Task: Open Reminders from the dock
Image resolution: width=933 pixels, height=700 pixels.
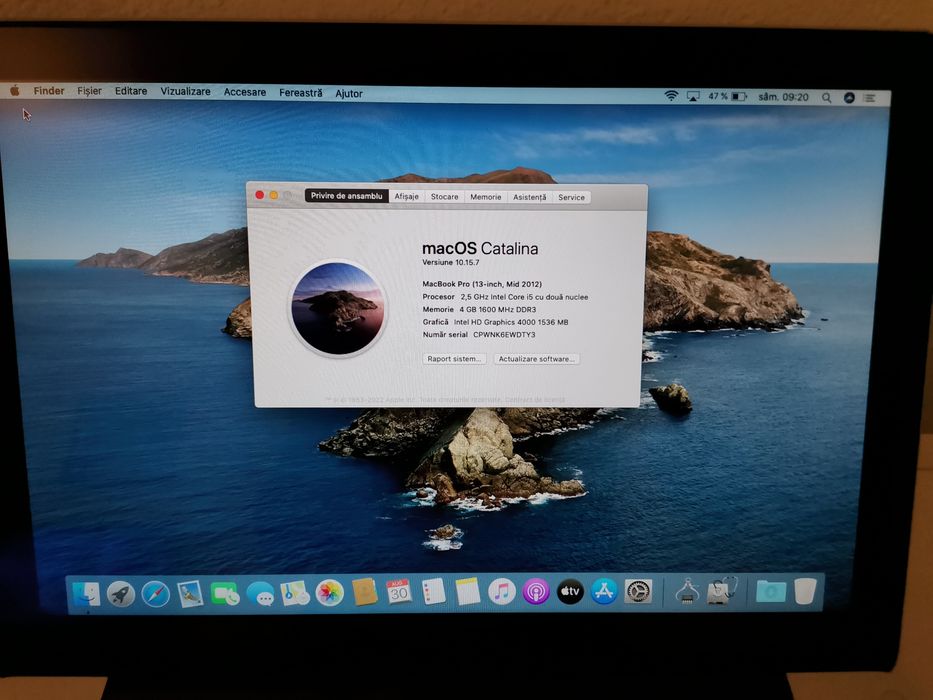Action: (433, 592)
